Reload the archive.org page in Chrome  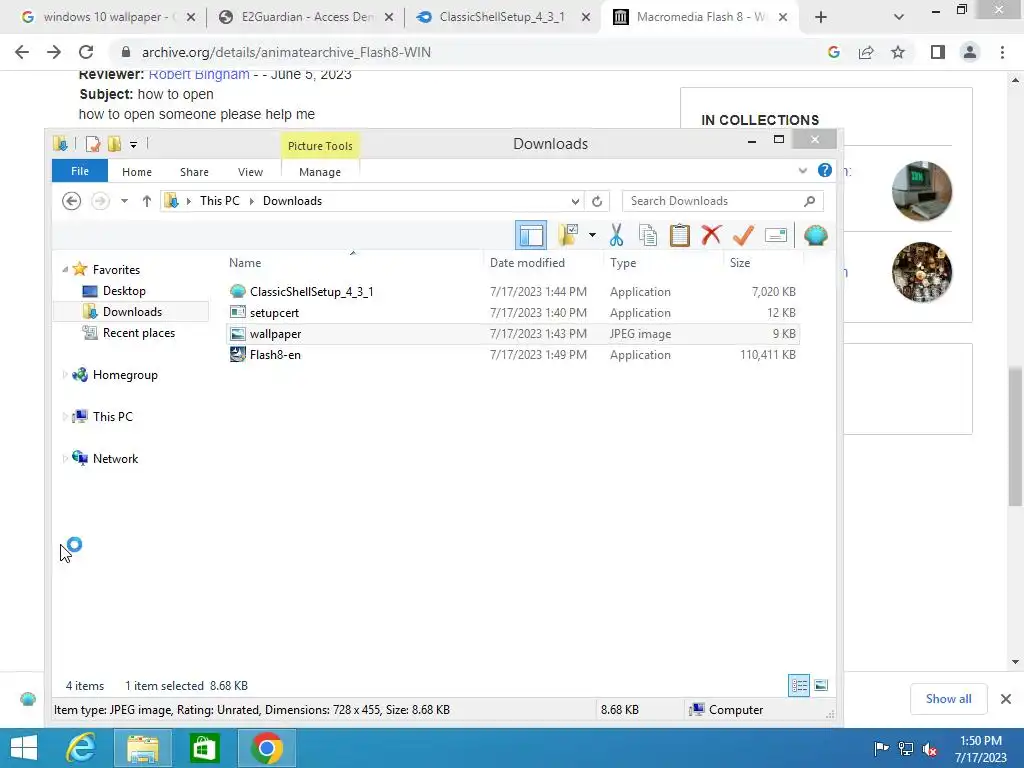coord(86,52)
